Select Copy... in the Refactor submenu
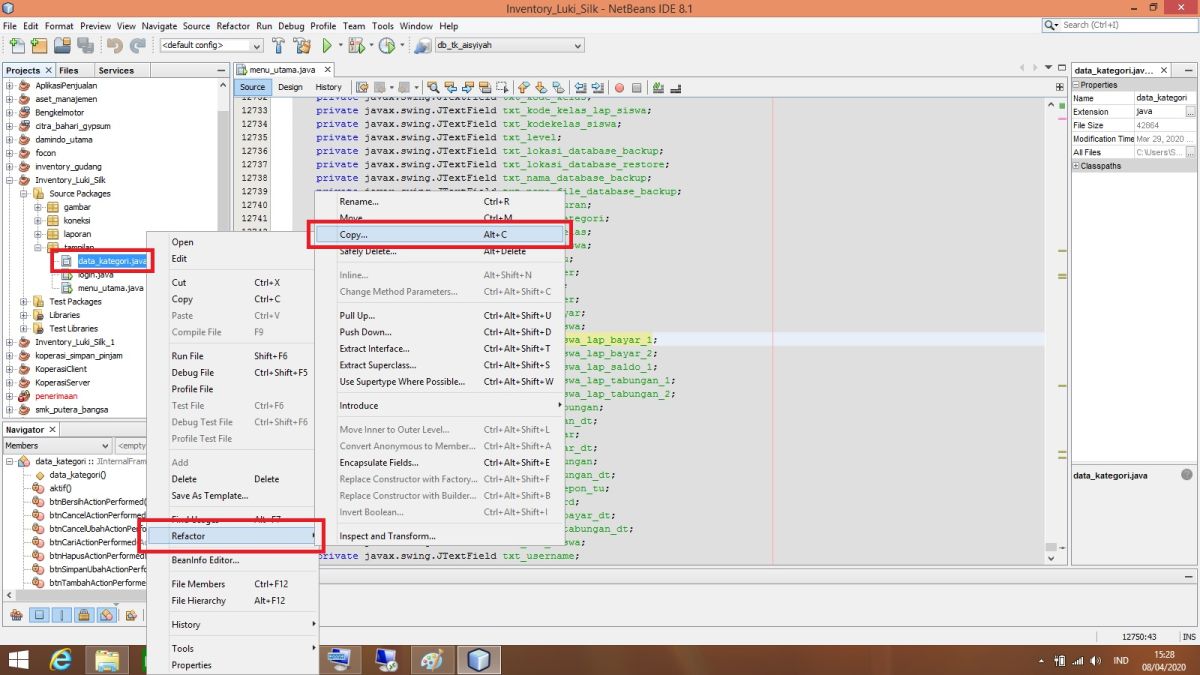The height and width of the screenshot is (675, 1200). tap(438, 234)
